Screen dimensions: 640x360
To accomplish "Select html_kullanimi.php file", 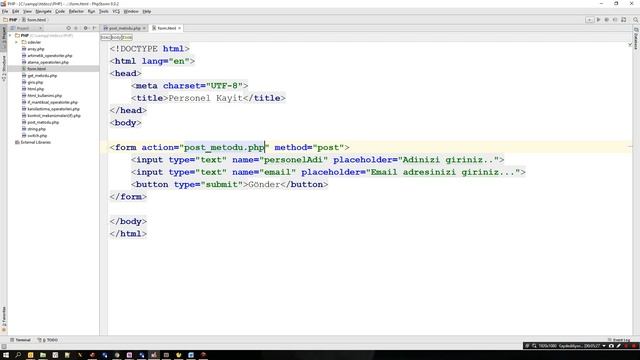I will pos(42,96).
